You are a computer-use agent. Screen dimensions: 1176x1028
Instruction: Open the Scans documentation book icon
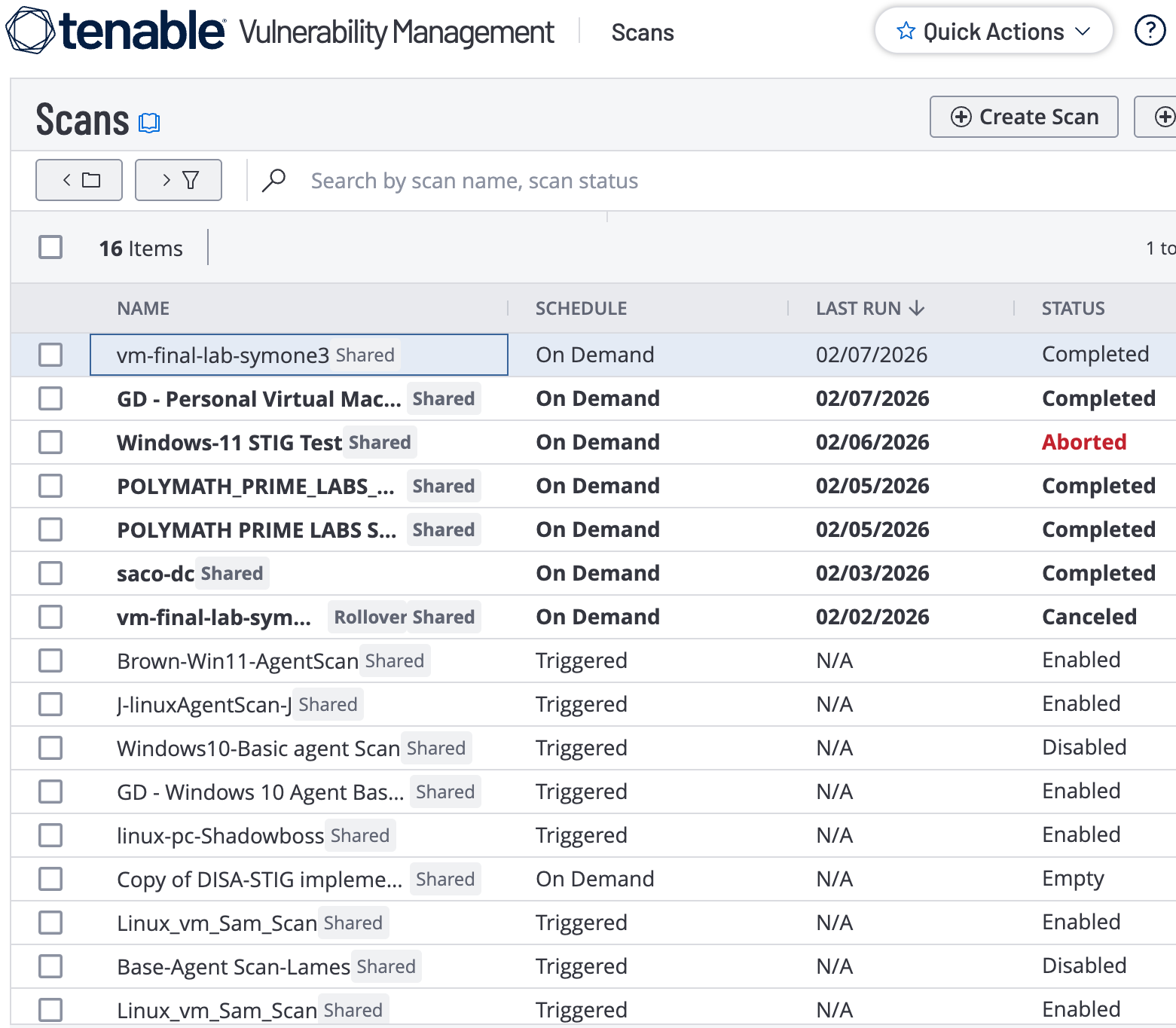149,122
